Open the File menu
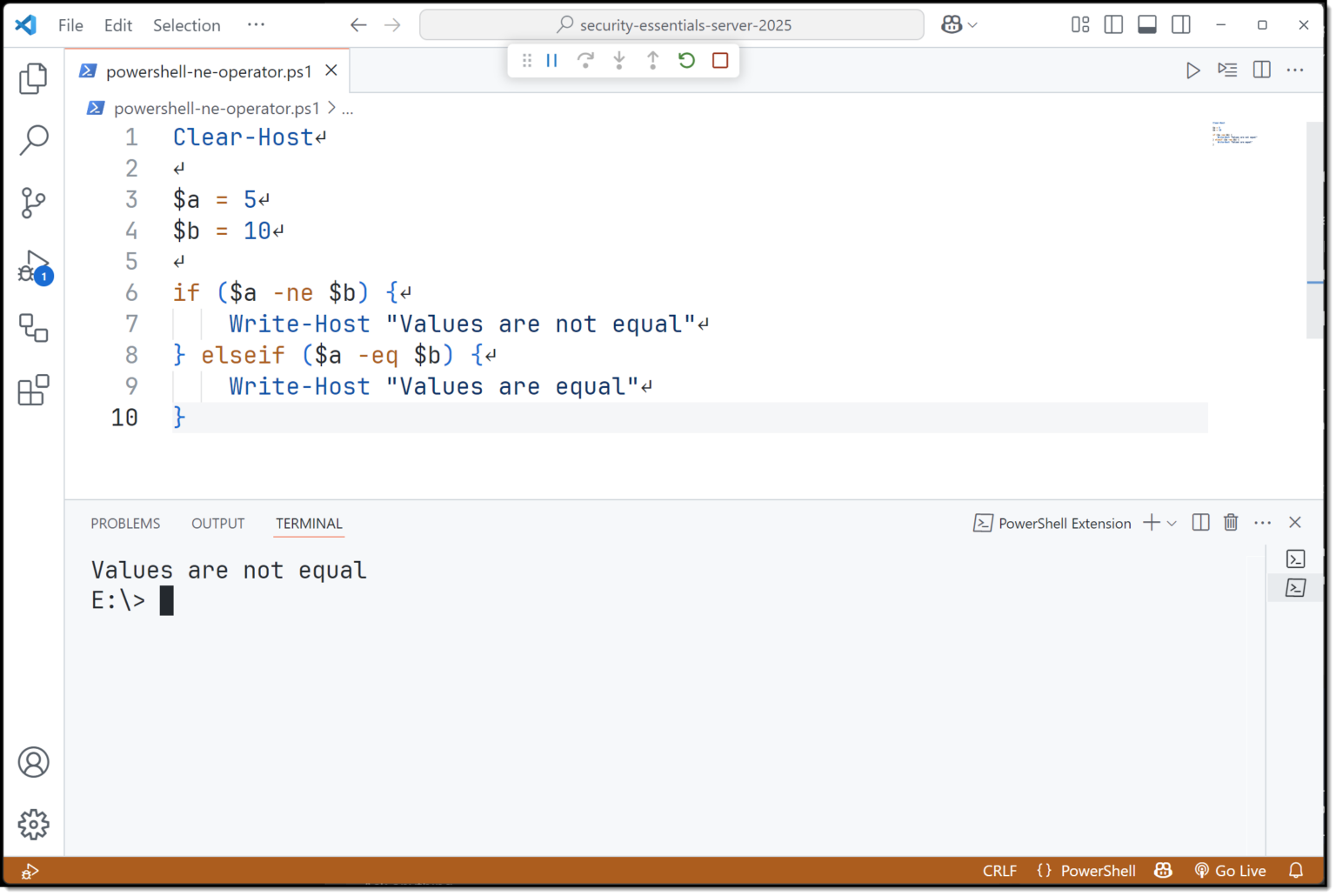Viewport: 1336px width, 896px height. [70, 25]
